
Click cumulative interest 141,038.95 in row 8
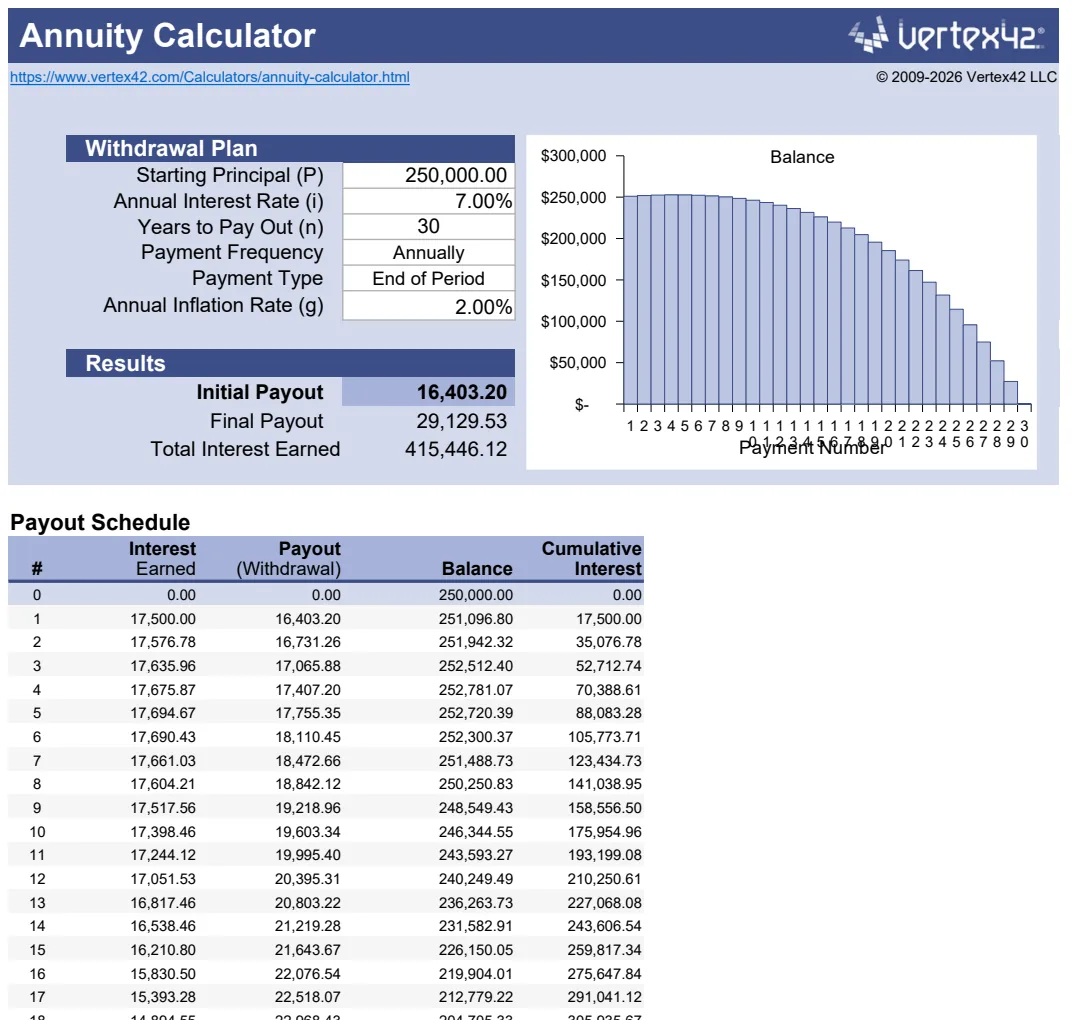pyautogui.click(x=604, y=784)
